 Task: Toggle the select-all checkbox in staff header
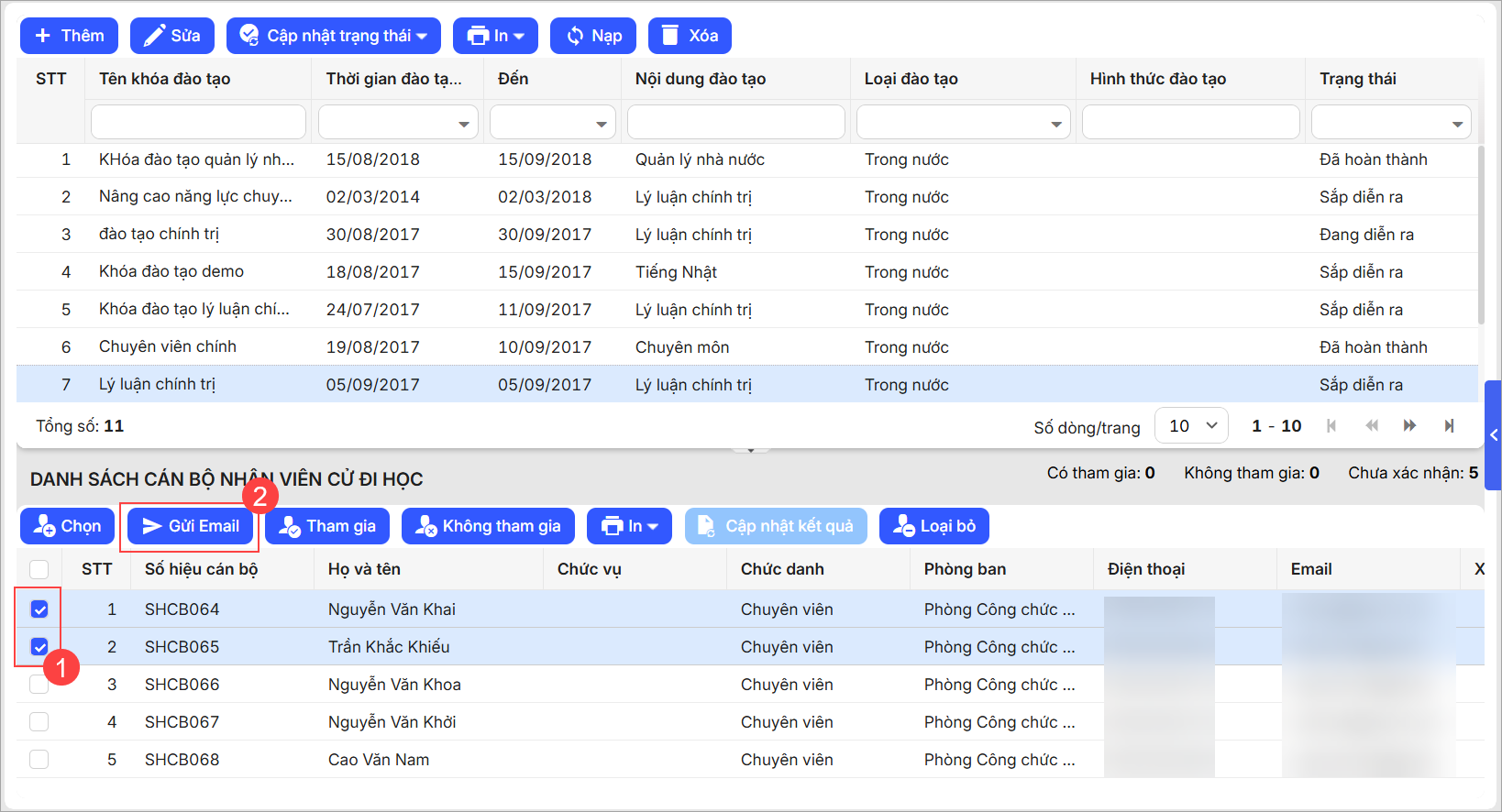39,569
